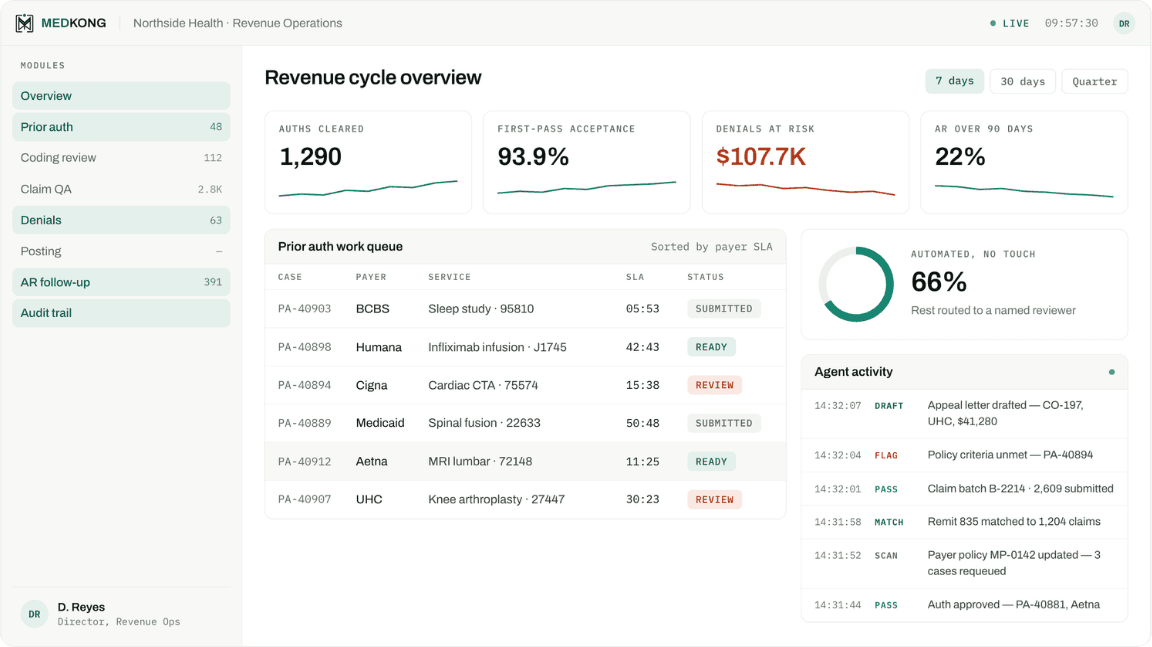Click the D. Reyes profile name
Viewport: 1152px width, 647px height.
pos(81,607)
